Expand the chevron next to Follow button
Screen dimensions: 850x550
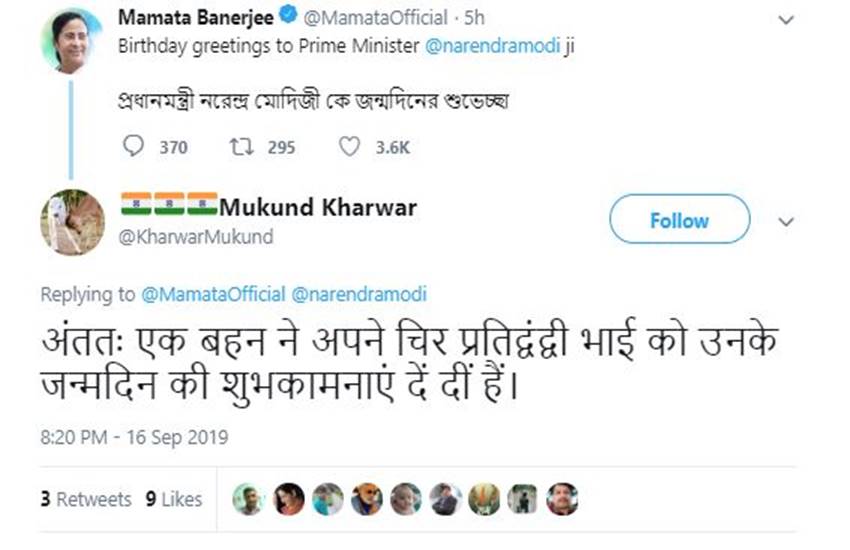(x=786, y=221)
